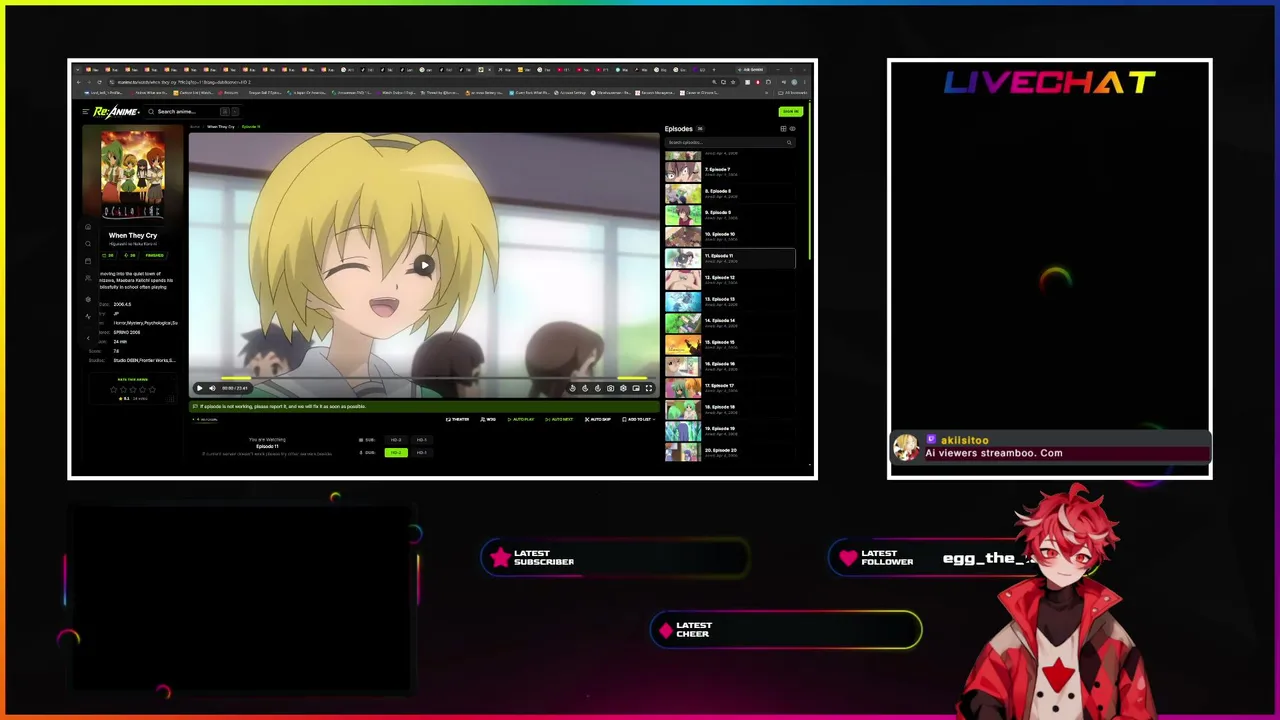Image resolution: width=1280 pixels, height=720 pixels.
Task: Rate the anime using the star rating row
Action: 133,390
